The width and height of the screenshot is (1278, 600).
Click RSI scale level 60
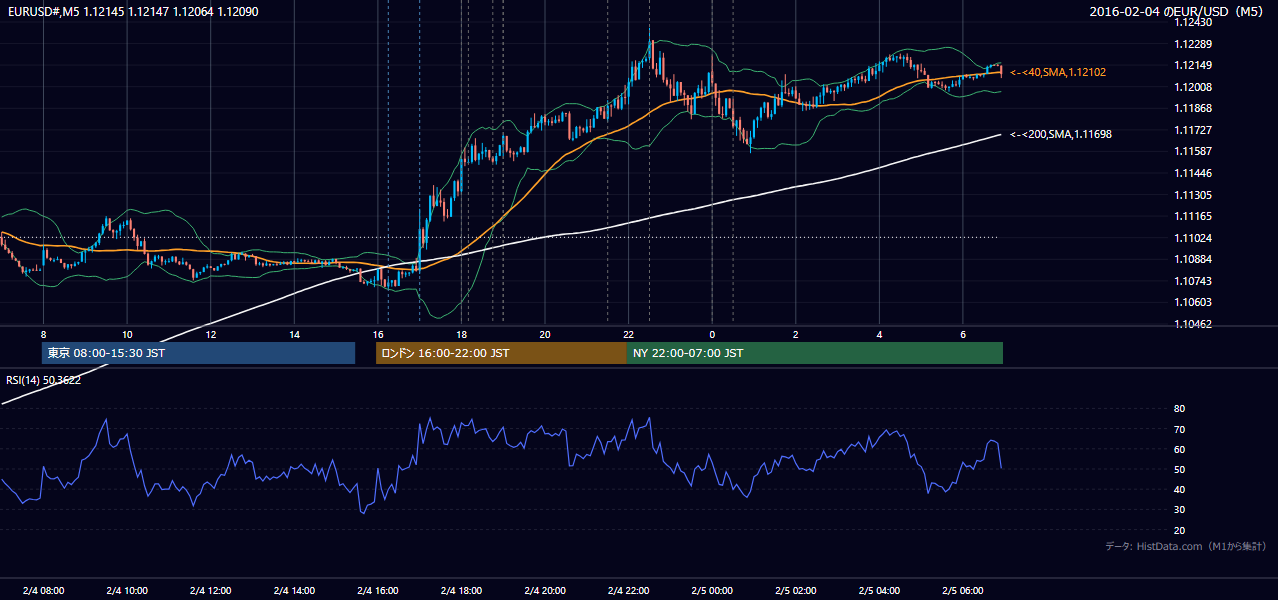click(x=1180, y=450)
